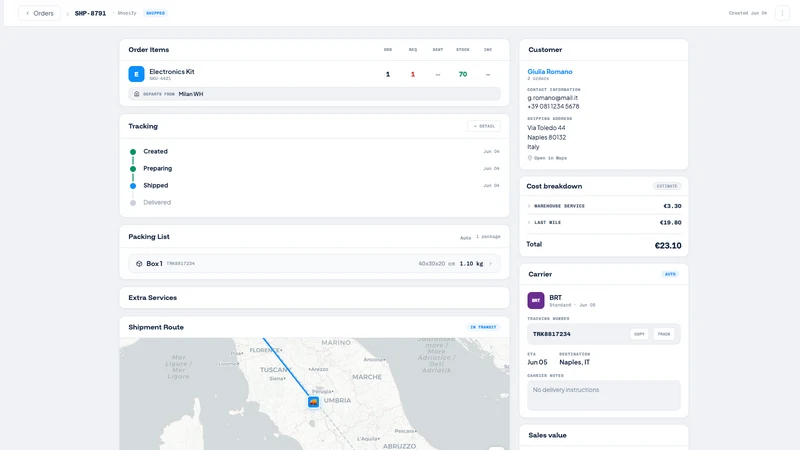800x450 pixels.
Task: Click the purple BRT carrier logo
Action: click(536, 301)
